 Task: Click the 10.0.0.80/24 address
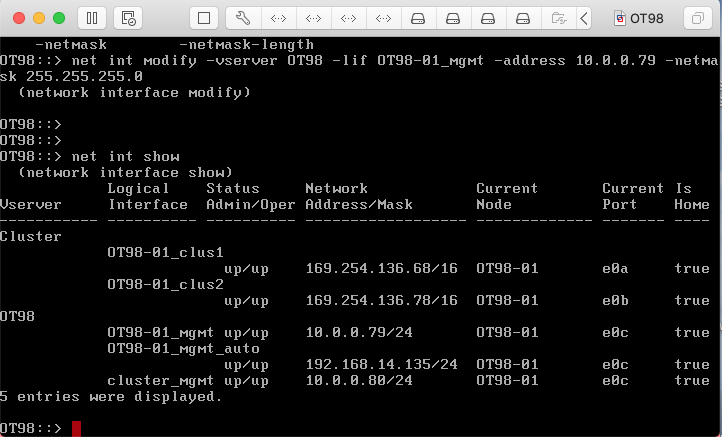tap(359, 380)
